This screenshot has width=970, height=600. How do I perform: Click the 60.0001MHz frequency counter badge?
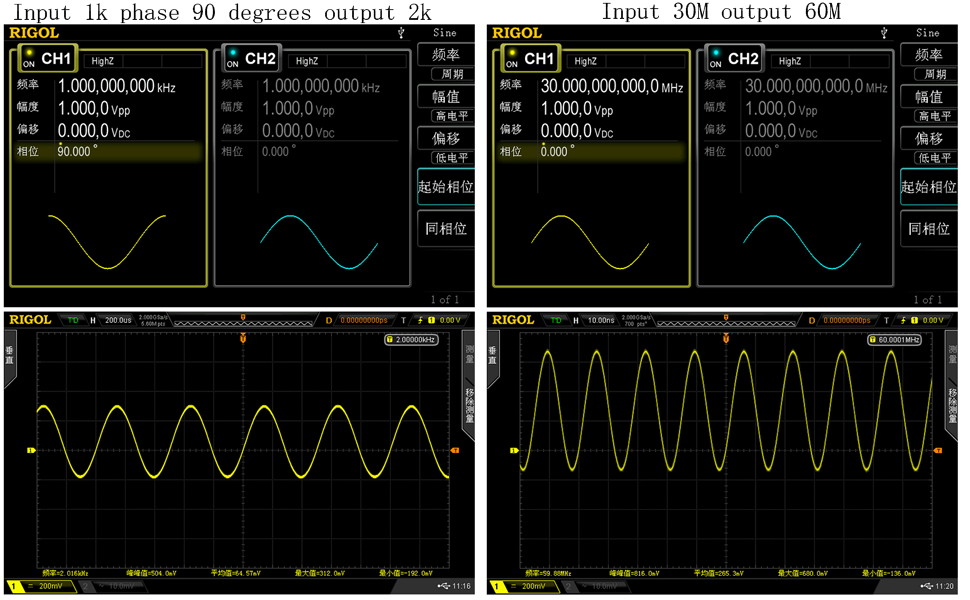[x=893, y=340]
